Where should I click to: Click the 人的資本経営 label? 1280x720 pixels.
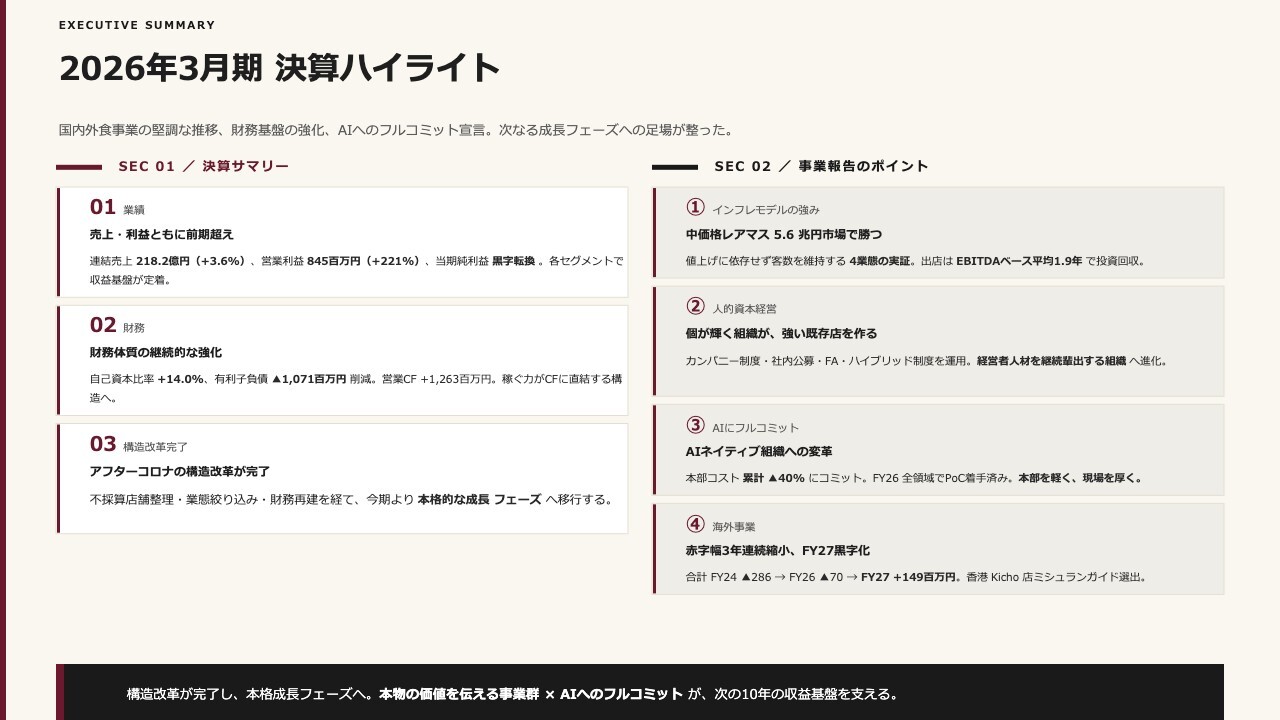click(x=744, y=309)
